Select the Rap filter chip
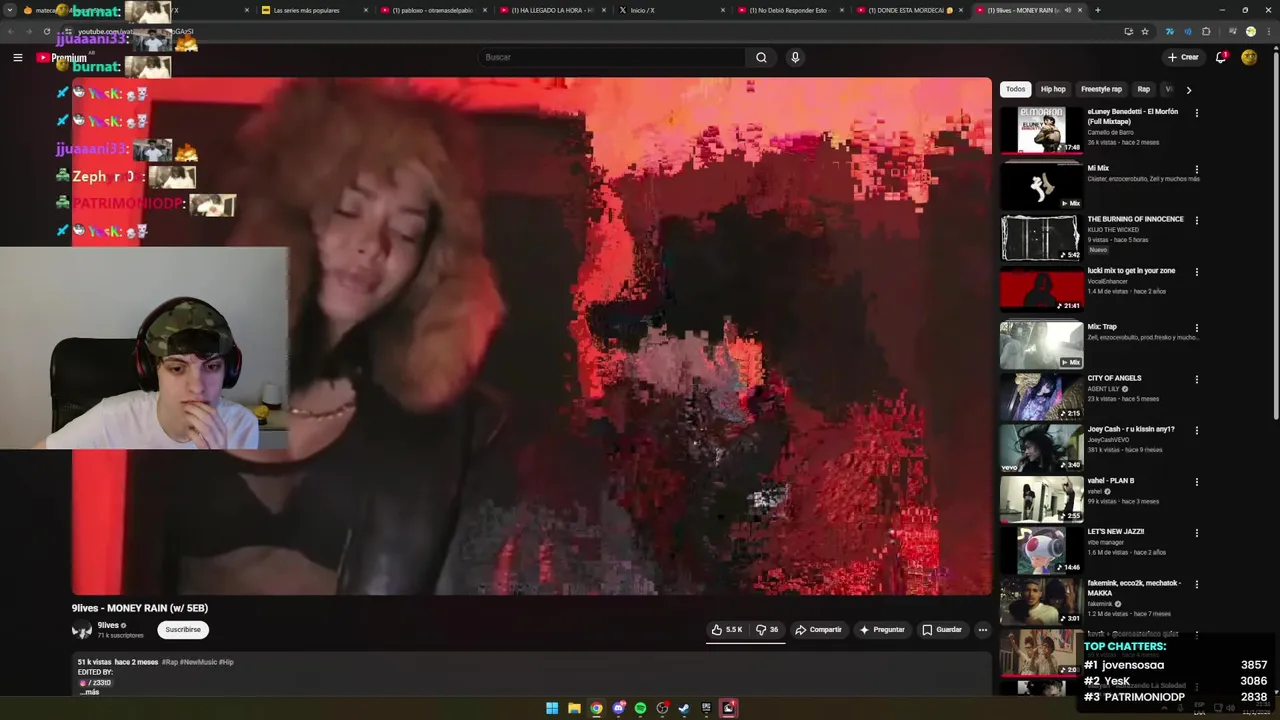 point(1143,89)
